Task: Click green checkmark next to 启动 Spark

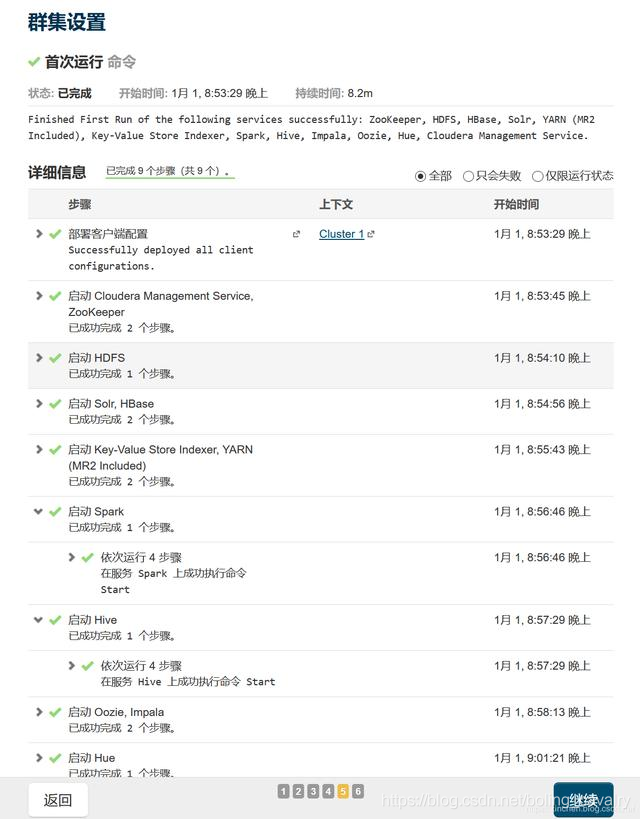Action: (x=55, y=512)
